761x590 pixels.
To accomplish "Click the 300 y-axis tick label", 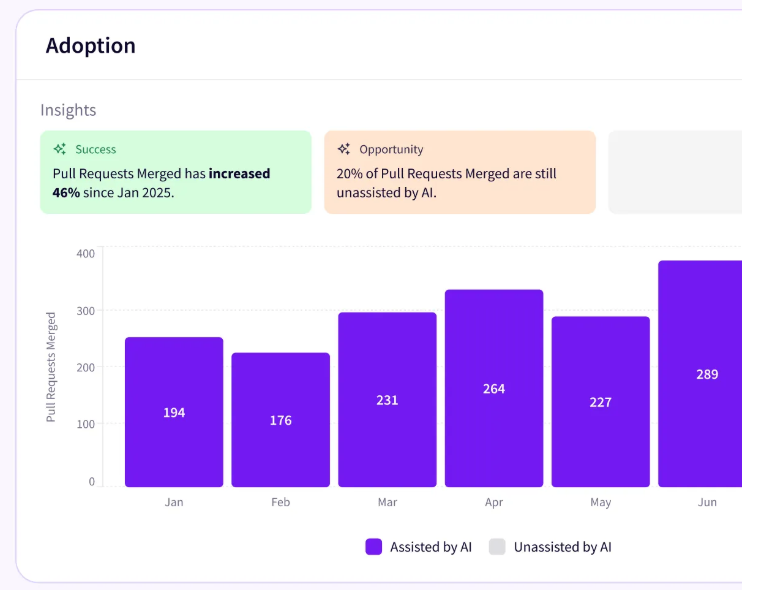I will pyautogui.click(x=85, y=311).
